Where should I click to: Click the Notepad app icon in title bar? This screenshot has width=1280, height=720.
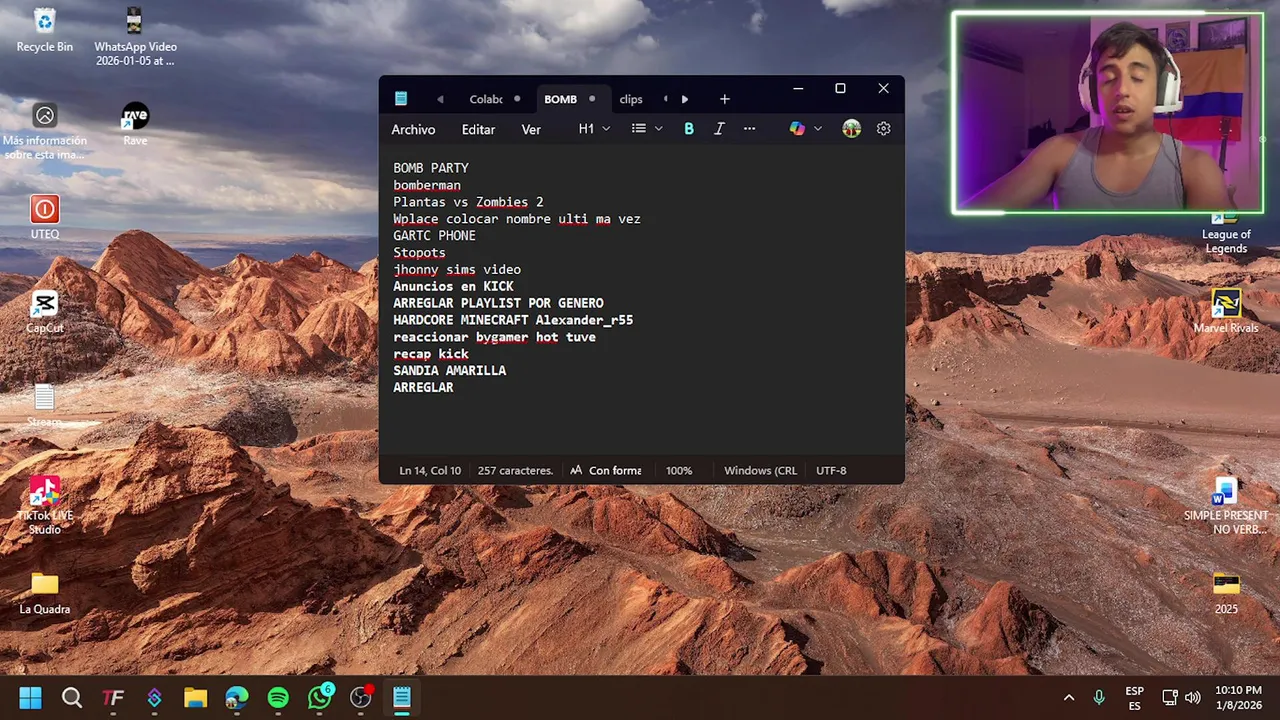(401, 98)
